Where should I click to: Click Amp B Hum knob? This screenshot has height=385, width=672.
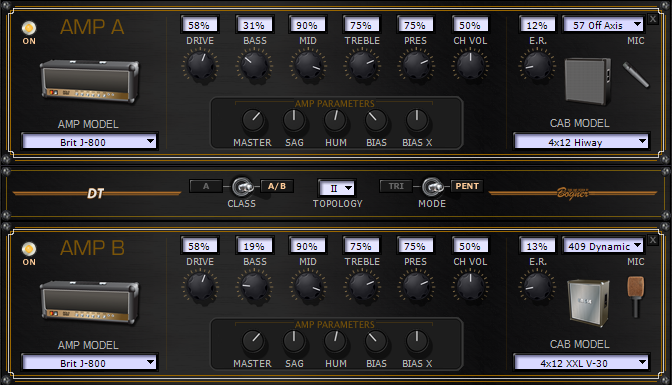click(x=335, y=342)
